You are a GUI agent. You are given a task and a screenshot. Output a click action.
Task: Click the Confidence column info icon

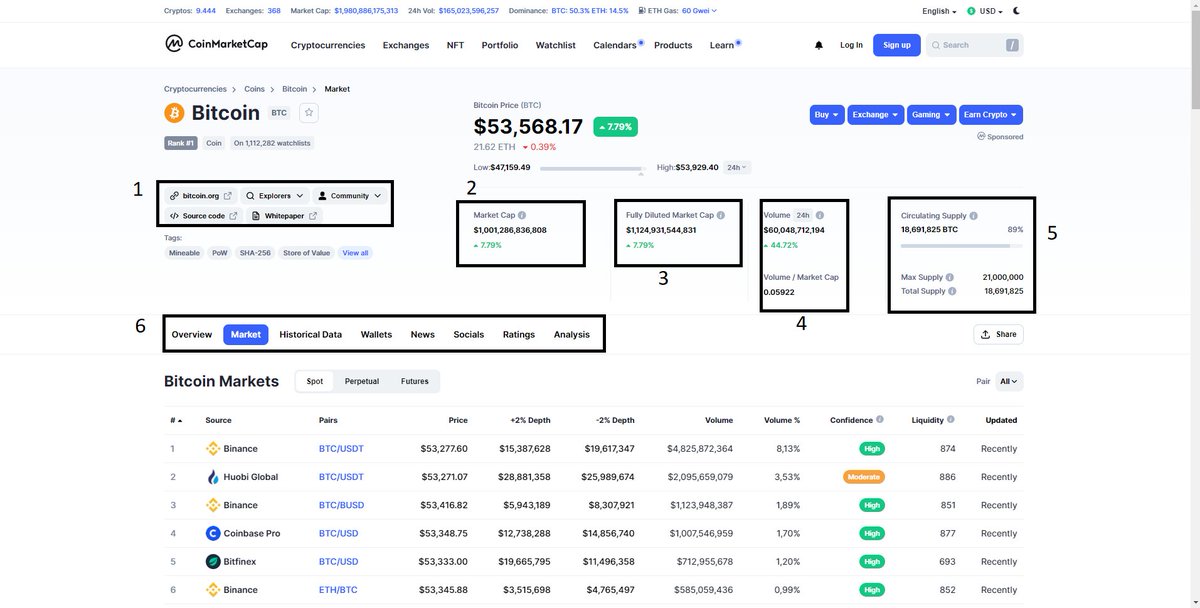[x=880, y=420]
